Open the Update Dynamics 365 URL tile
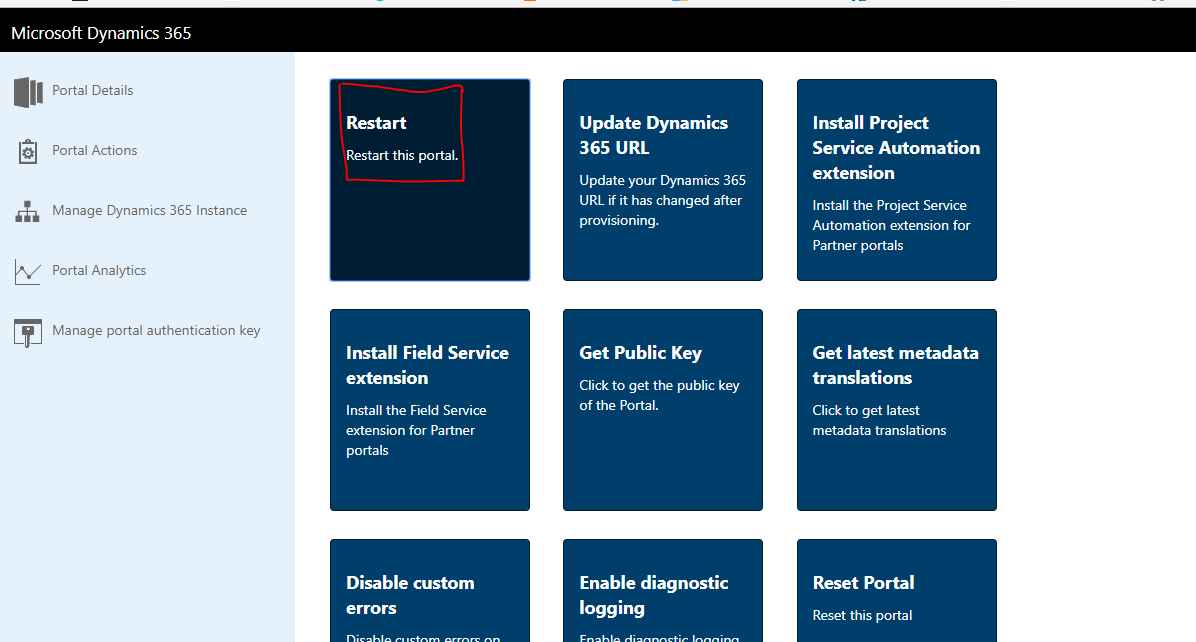 (663, 180)
